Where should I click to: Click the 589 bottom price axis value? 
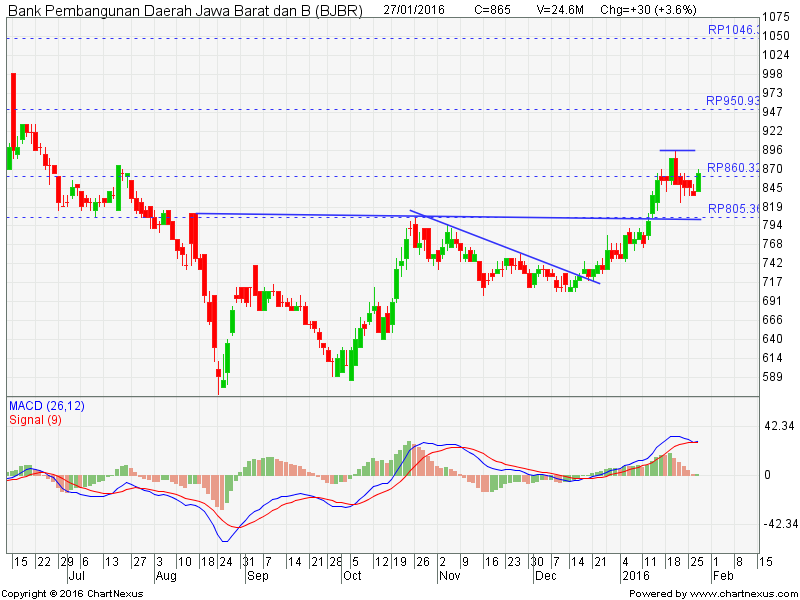click(x=772, y=377)
